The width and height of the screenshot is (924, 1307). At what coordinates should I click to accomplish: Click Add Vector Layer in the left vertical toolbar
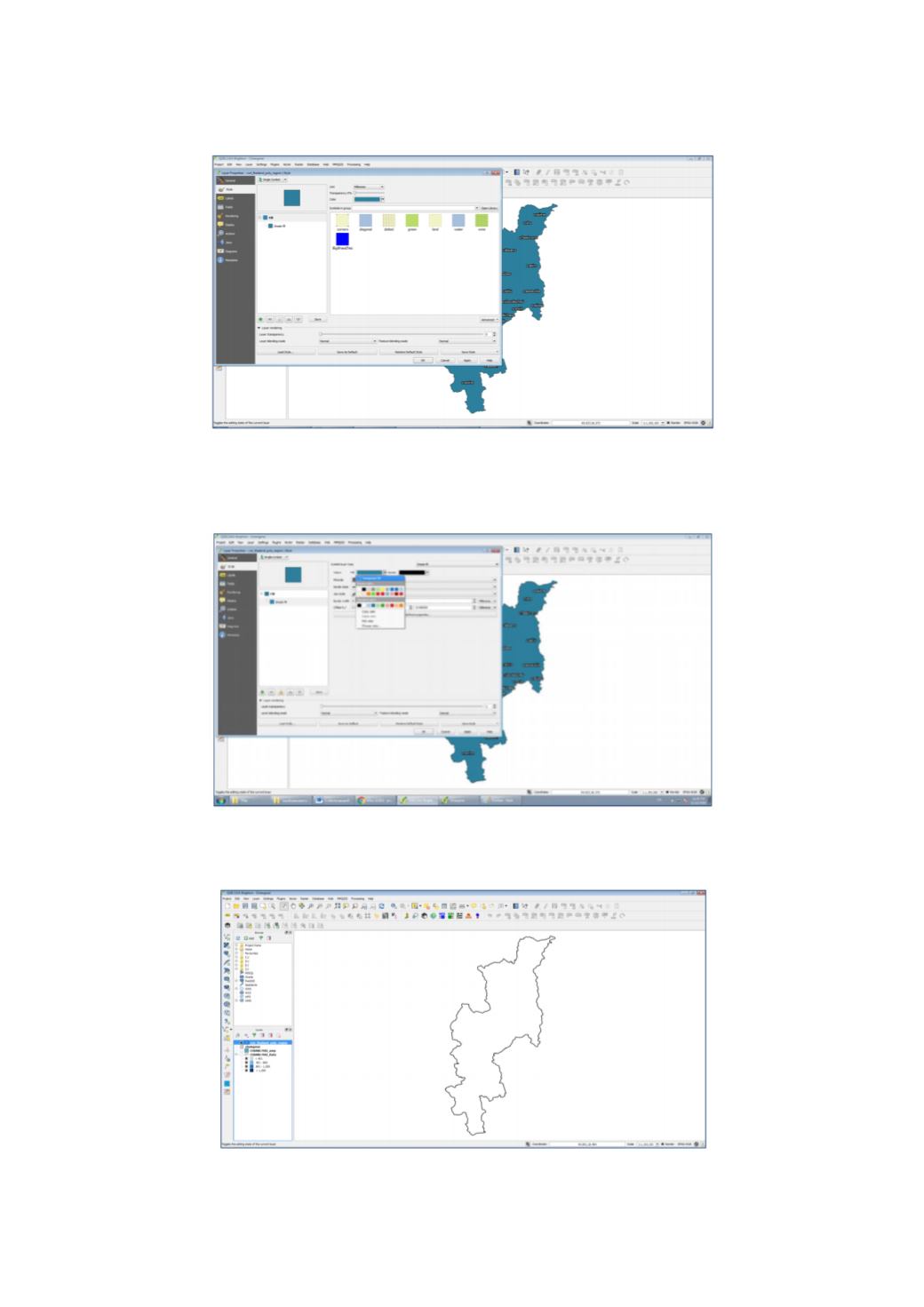(x=227, y=936)
